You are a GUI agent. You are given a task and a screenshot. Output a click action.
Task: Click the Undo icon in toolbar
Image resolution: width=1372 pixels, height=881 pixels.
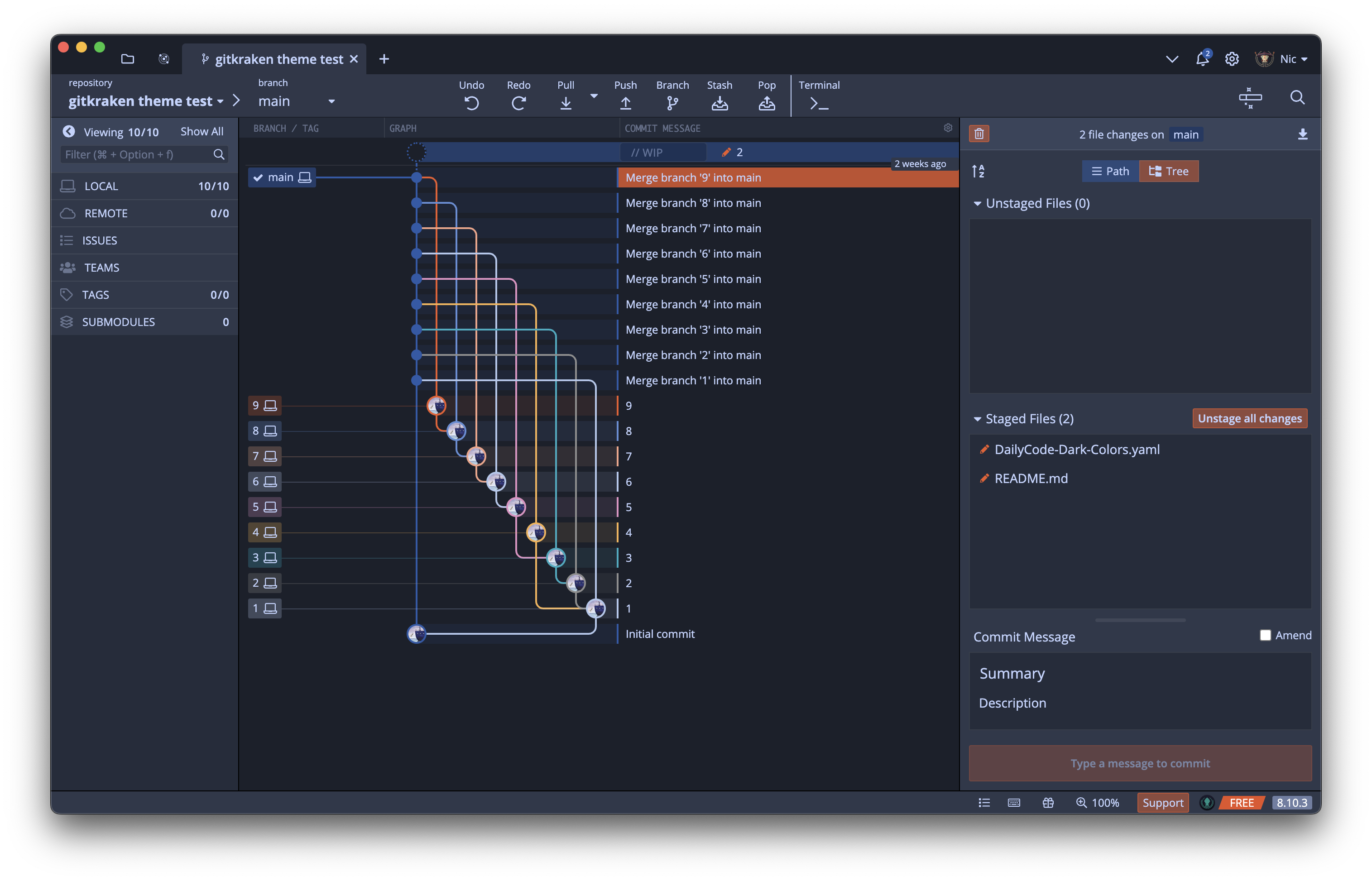coord(471,103)
